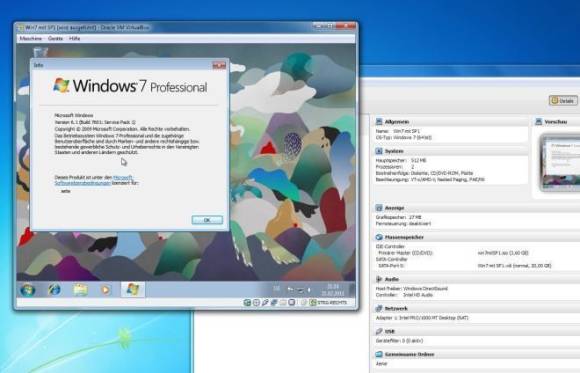Viewport: 580px width, 373px height.
Task: Open Windows Explorer folder icon on guest taskbar
Action: coord(80,290)
